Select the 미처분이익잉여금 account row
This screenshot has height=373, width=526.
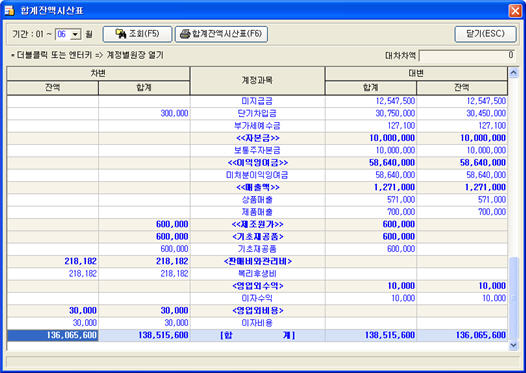coord(257,175)
